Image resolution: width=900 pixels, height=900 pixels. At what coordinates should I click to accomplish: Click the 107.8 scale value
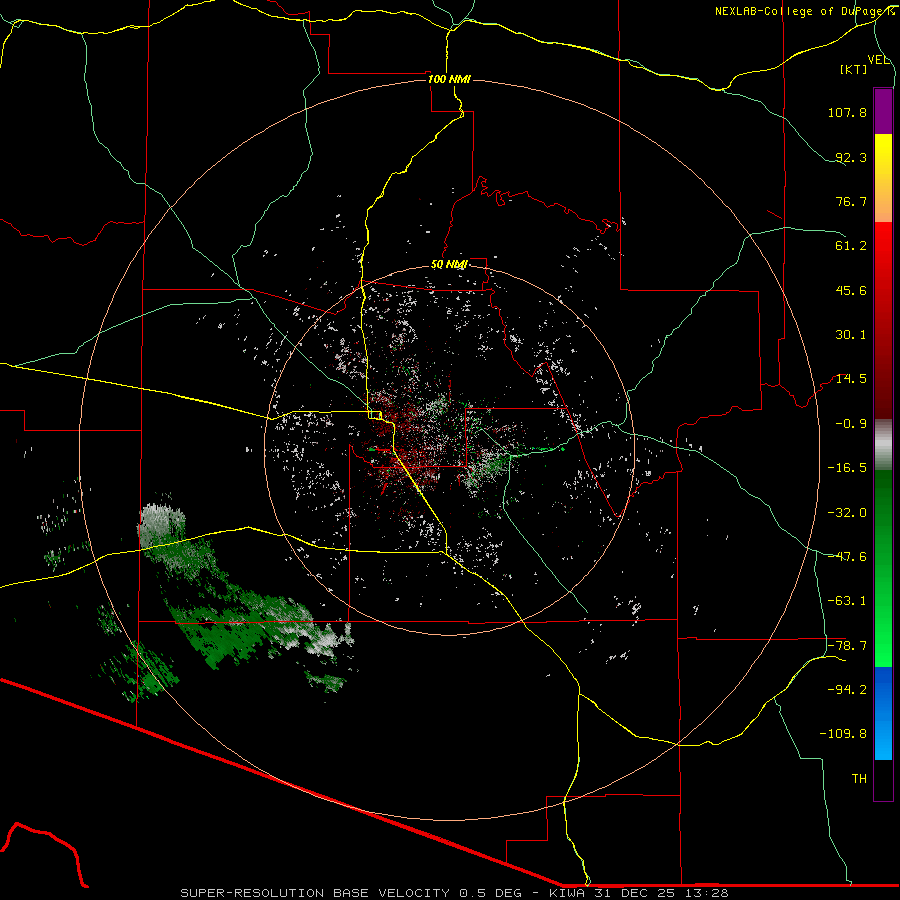pyautogui.click(x=847, y=112)
